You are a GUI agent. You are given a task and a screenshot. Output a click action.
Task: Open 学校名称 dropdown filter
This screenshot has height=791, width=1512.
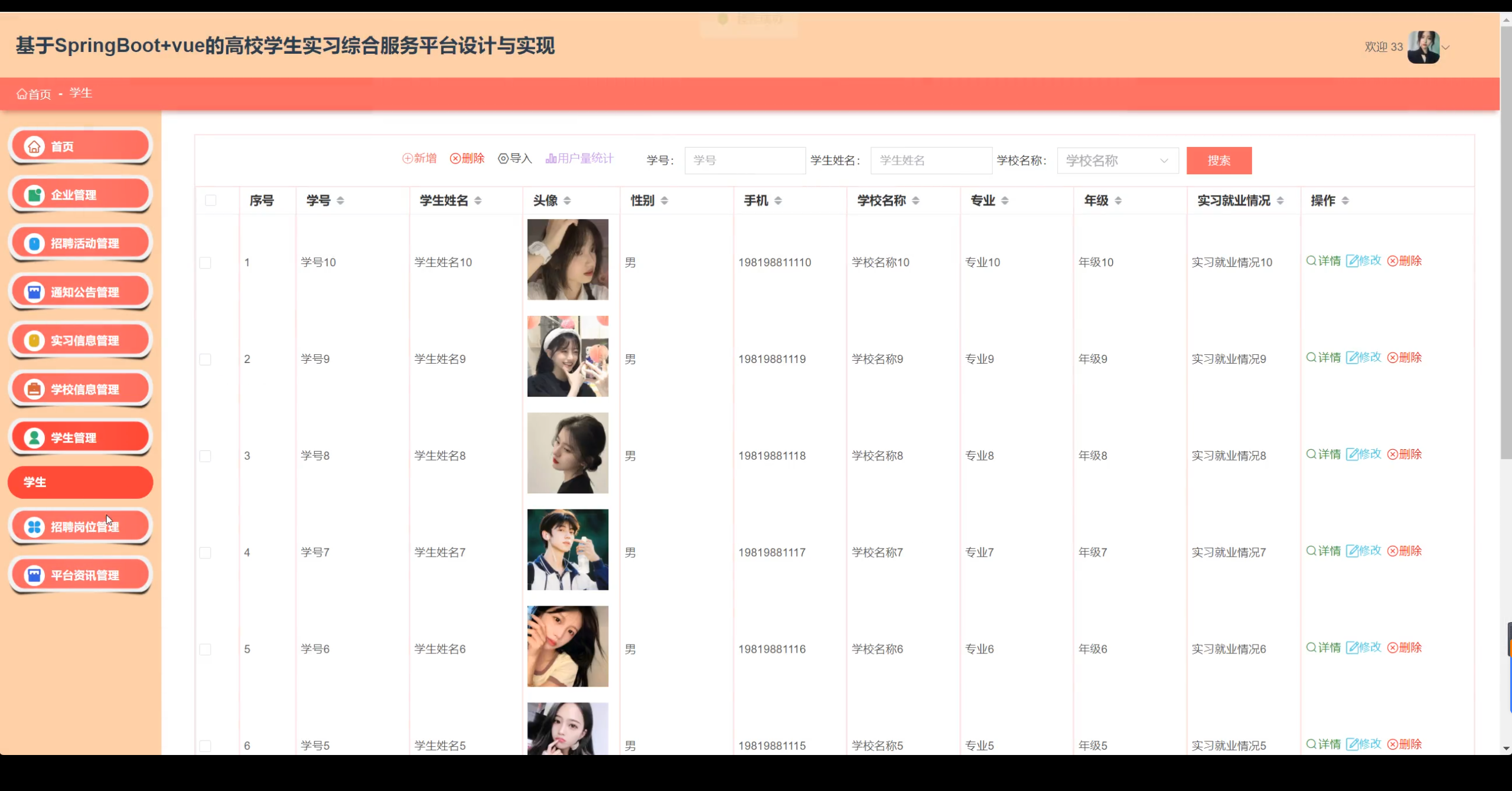(1117, 161)
